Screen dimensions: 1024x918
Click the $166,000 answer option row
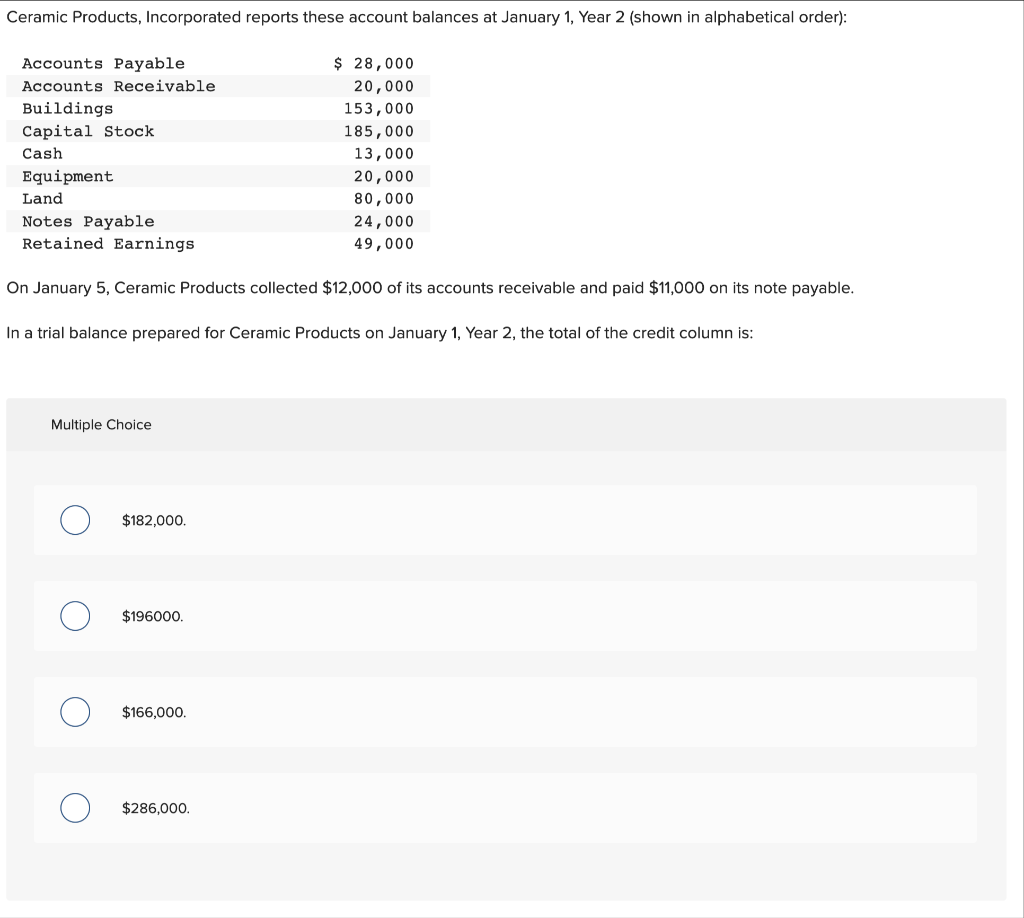pyautogui.click(x=505, y=712)
